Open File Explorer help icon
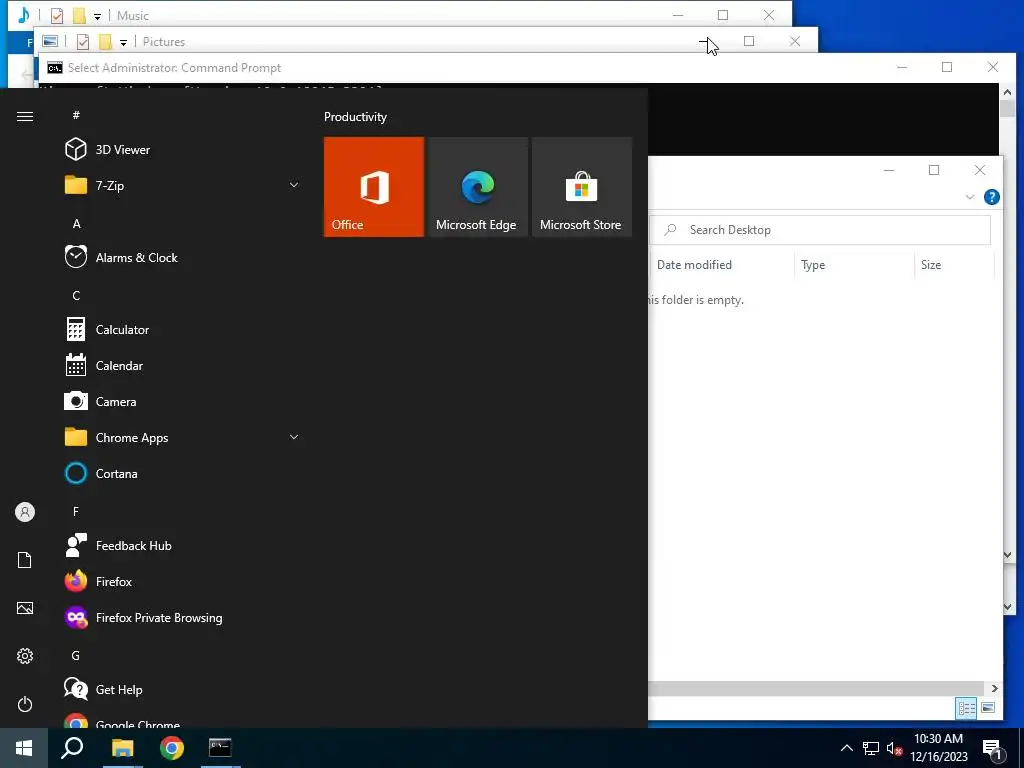The height and width of the screenshot is (768, 1024). click(991, 197)
